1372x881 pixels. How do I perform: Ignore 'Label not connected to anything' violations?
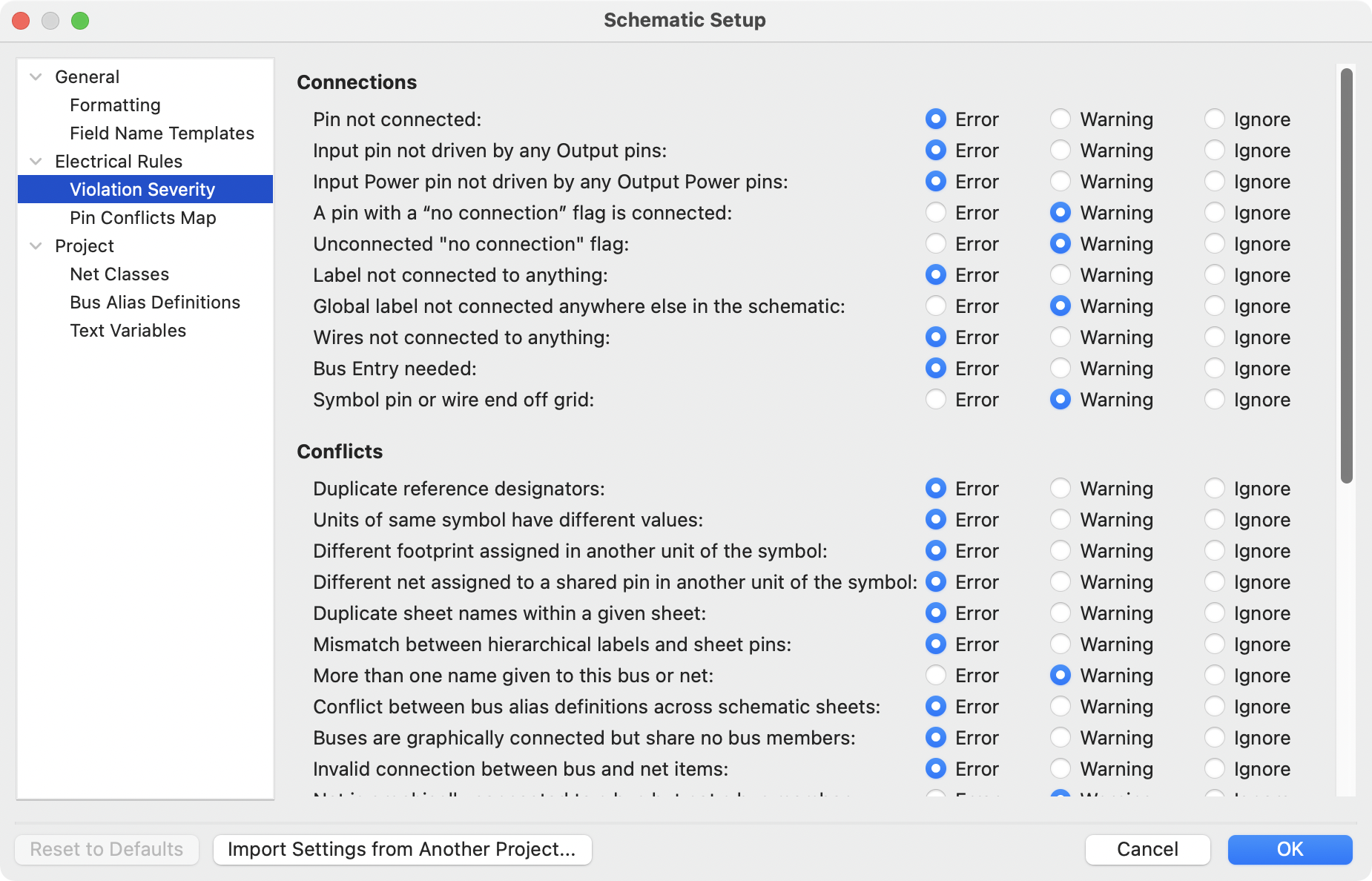pyautogui.click(x=1215, y=275)
